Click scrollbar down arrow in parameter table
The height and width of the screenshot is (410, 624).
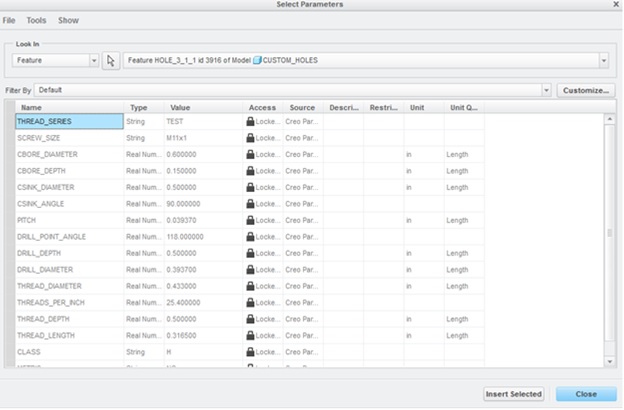pos(609,361)
